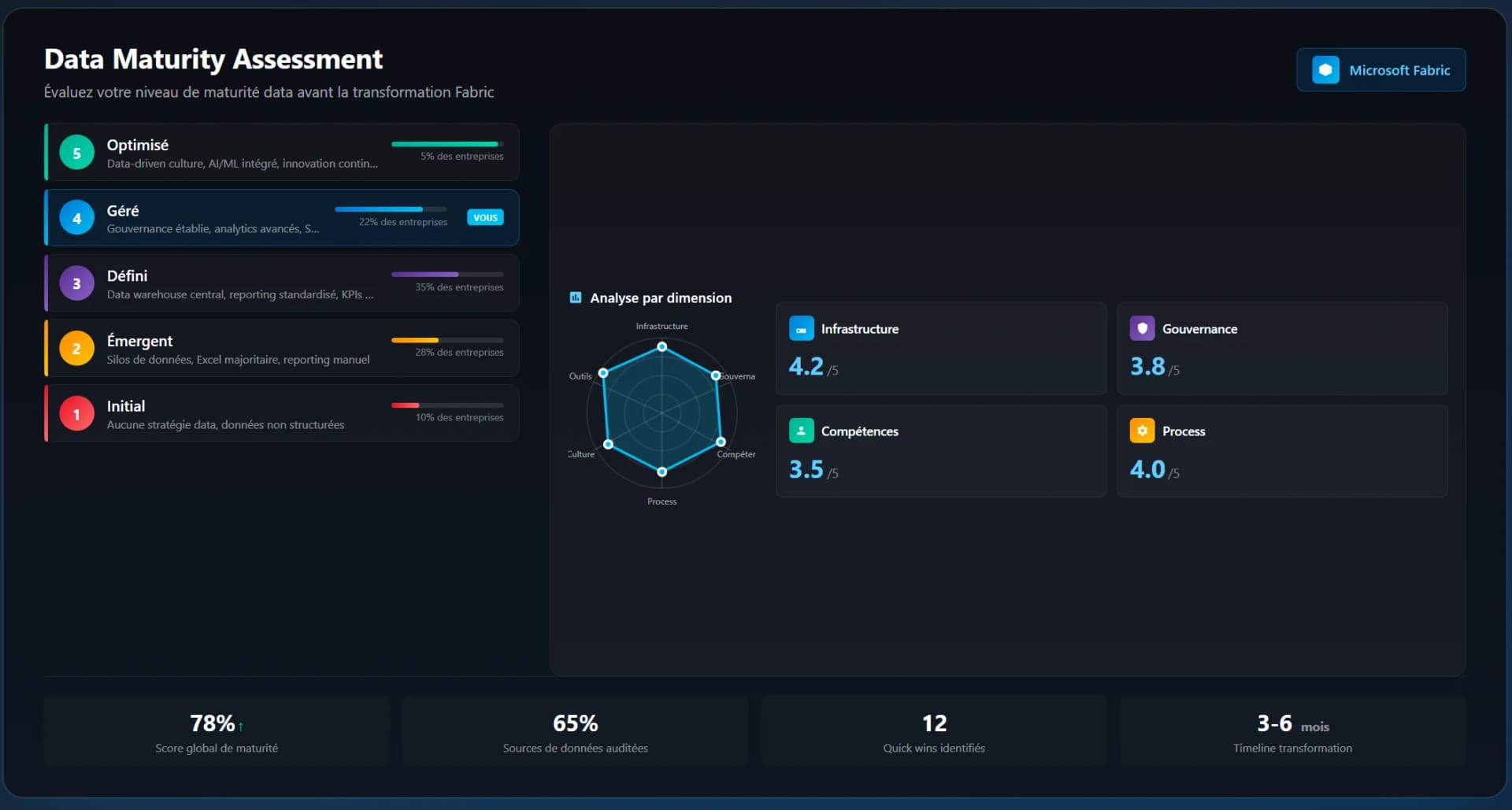Viewport: 1512px width, 810px height.
Task: Click the Gouvernance shield icon
Action: [1142, 328]
